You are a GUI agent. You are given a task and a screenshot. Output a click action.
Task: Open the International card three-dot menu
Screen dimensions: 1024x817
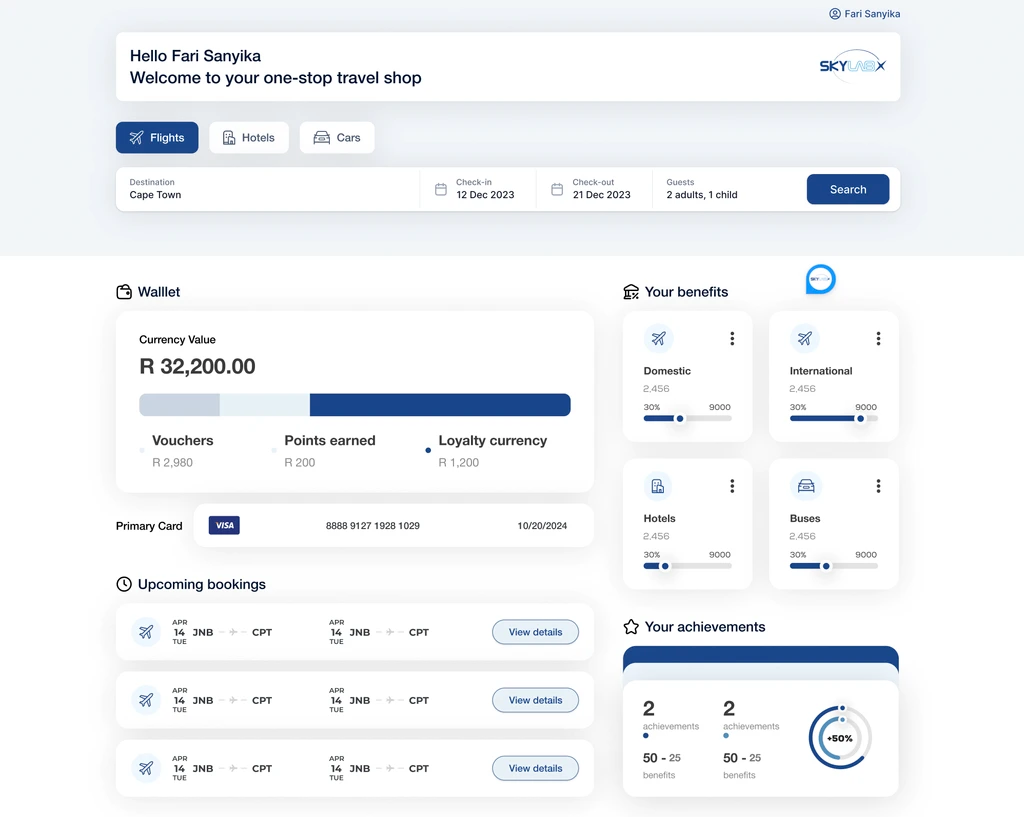coord(878,339)
